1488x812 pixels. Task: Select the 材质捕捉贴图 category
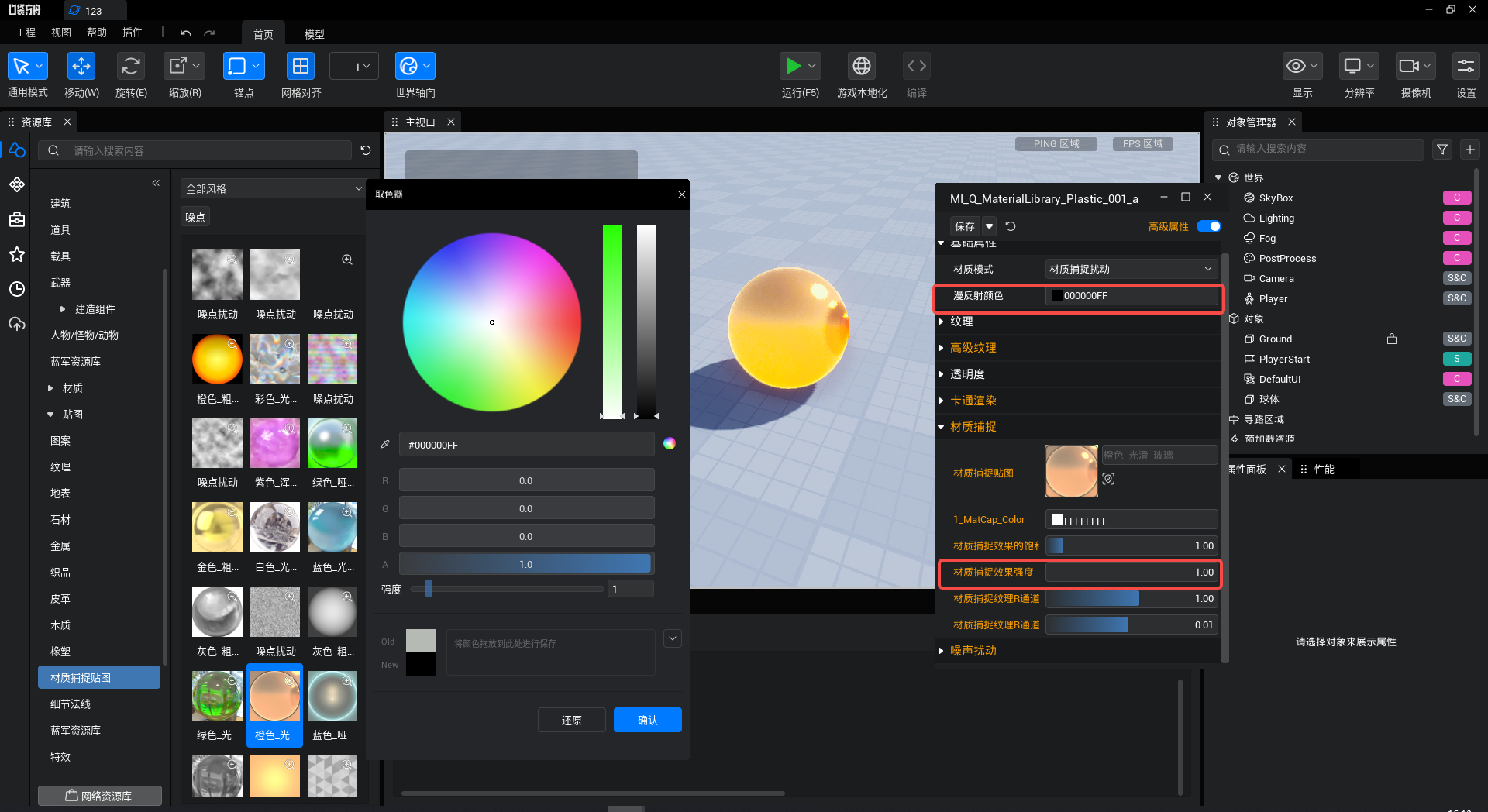pyautogui.click(x=99, y=677)
